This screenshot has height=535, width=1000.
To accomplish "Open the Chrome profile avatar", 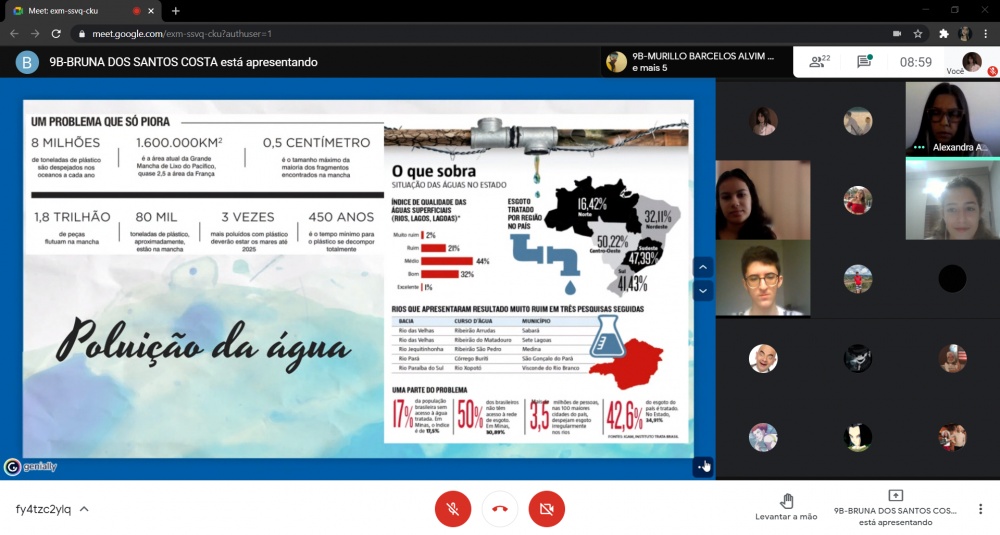I will pos(964,34).
